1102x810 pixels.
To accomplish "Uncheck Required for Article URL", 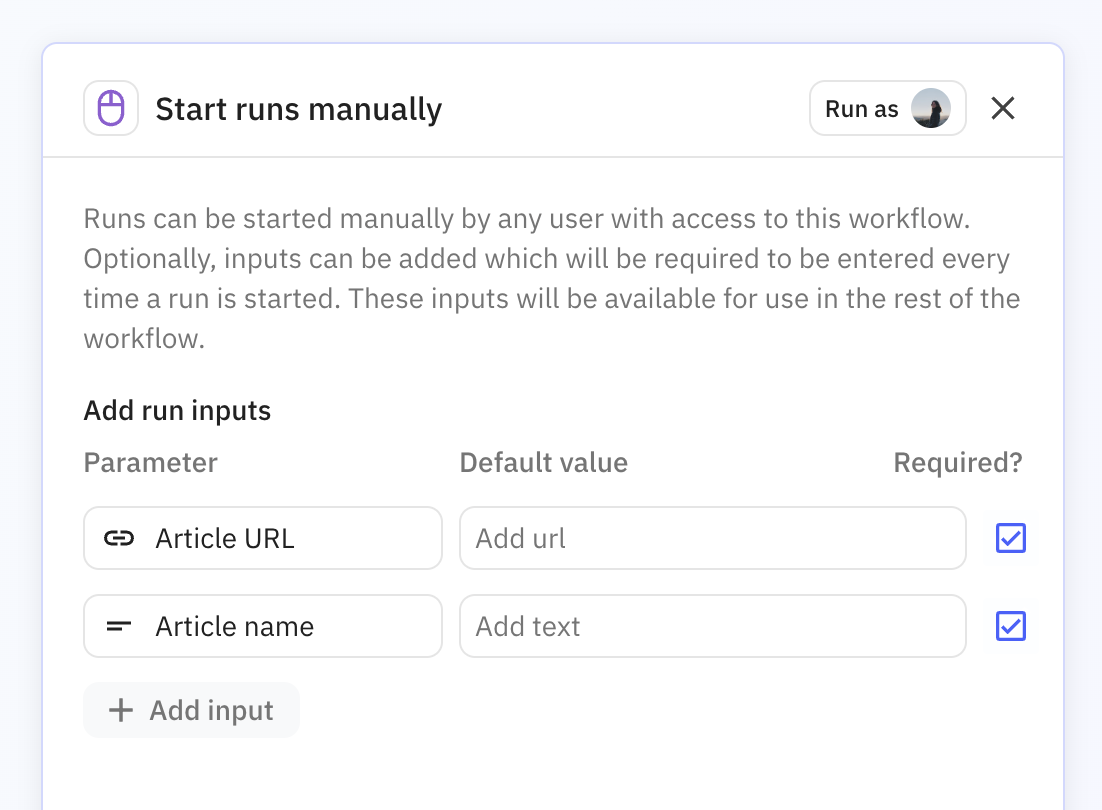I will (x=1010, y=539).
